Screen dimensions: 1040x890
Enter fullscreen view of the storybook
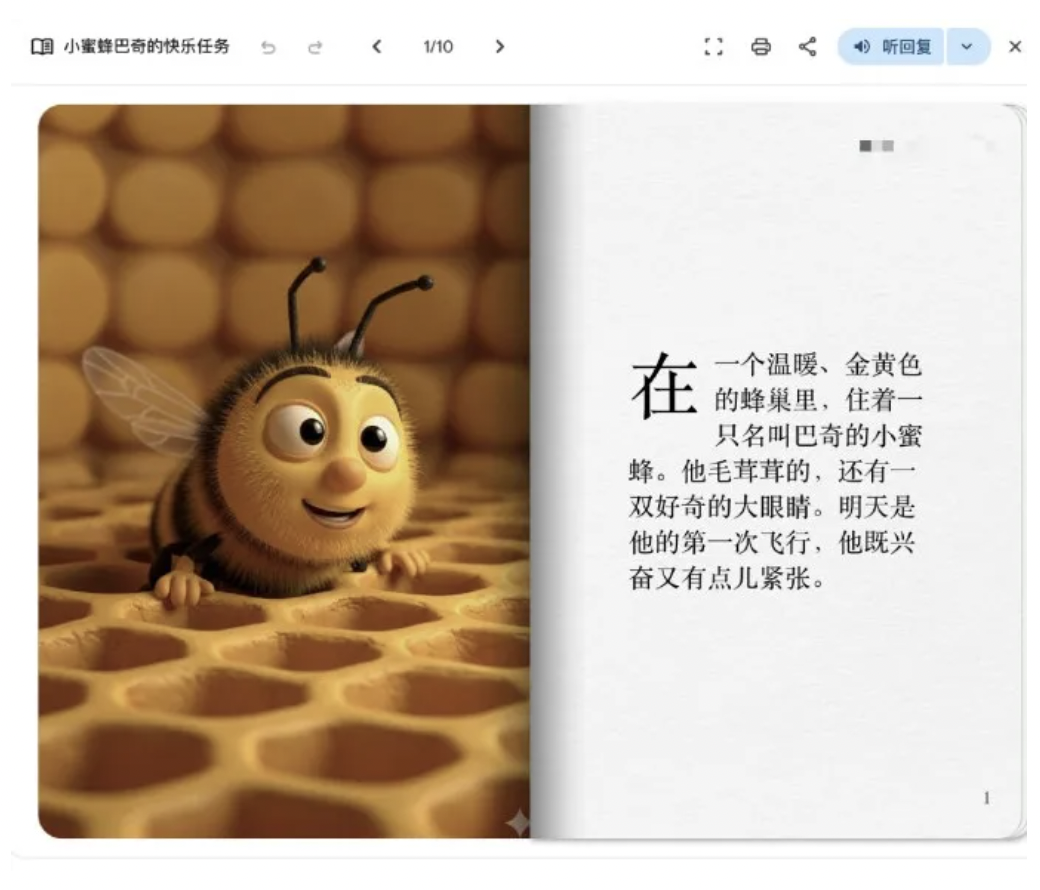click(x=713, y=47)
